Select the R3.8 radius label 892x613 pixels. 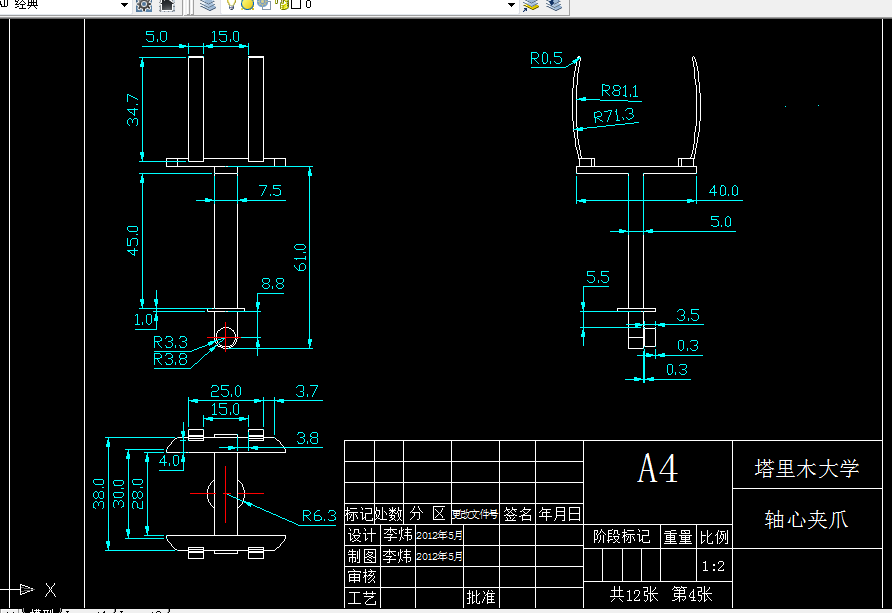(x=170, y=359)
